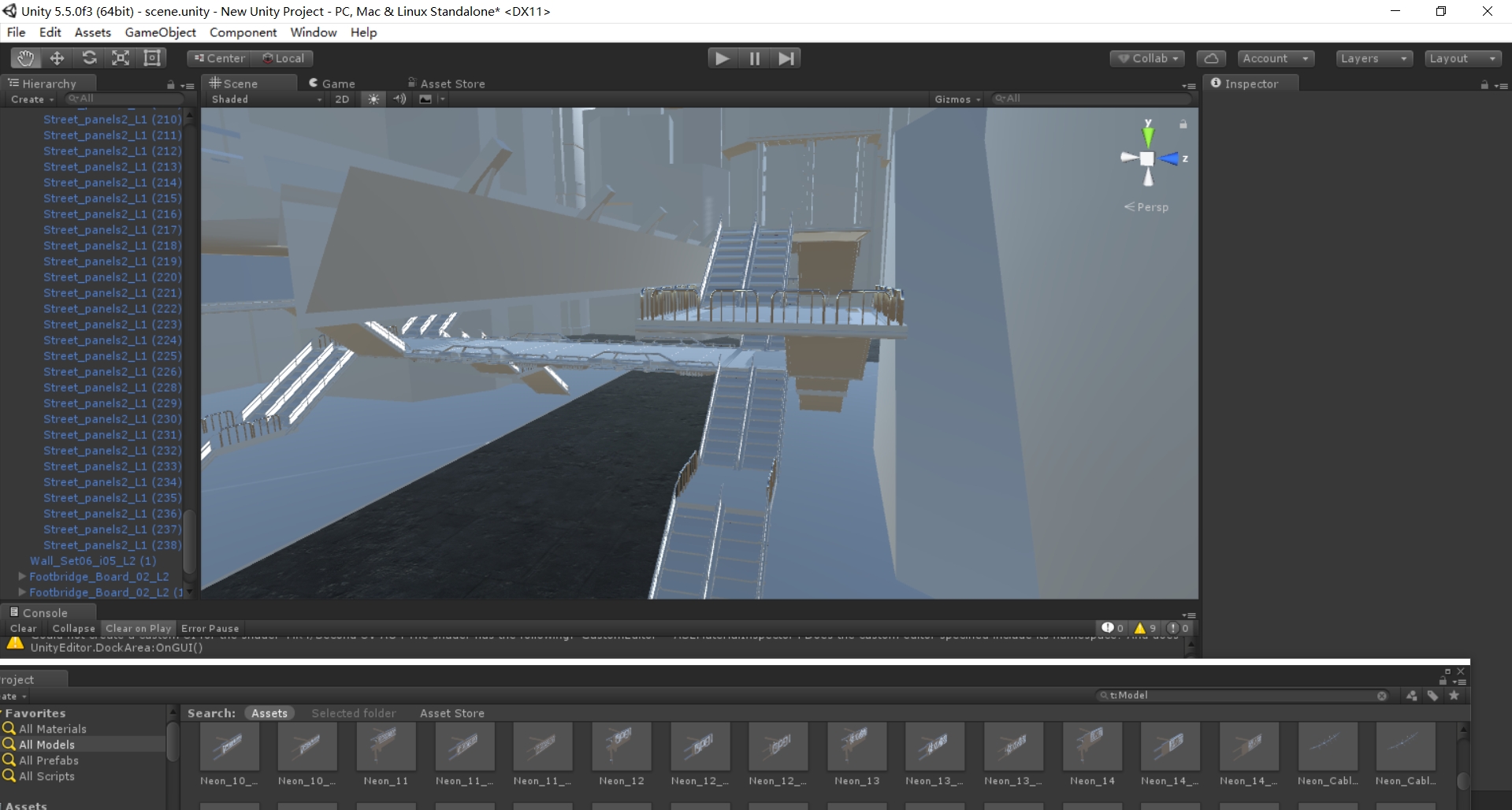Open the GameObject menu
Viewport: 1512px width, 810px height.
(161, 32)
